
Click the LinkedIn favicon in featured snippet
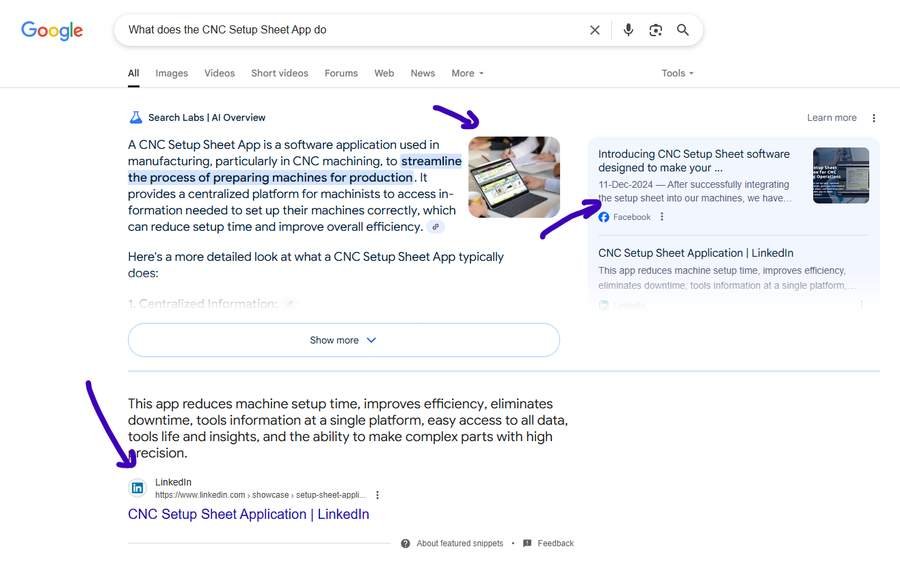(137, 488)
